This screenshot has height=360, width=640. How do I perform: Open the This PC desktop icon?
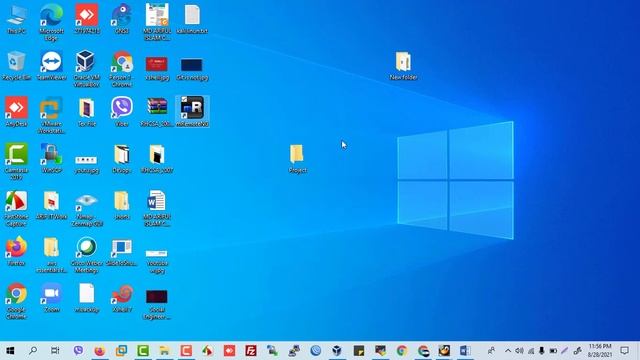[x=16, y=19]
